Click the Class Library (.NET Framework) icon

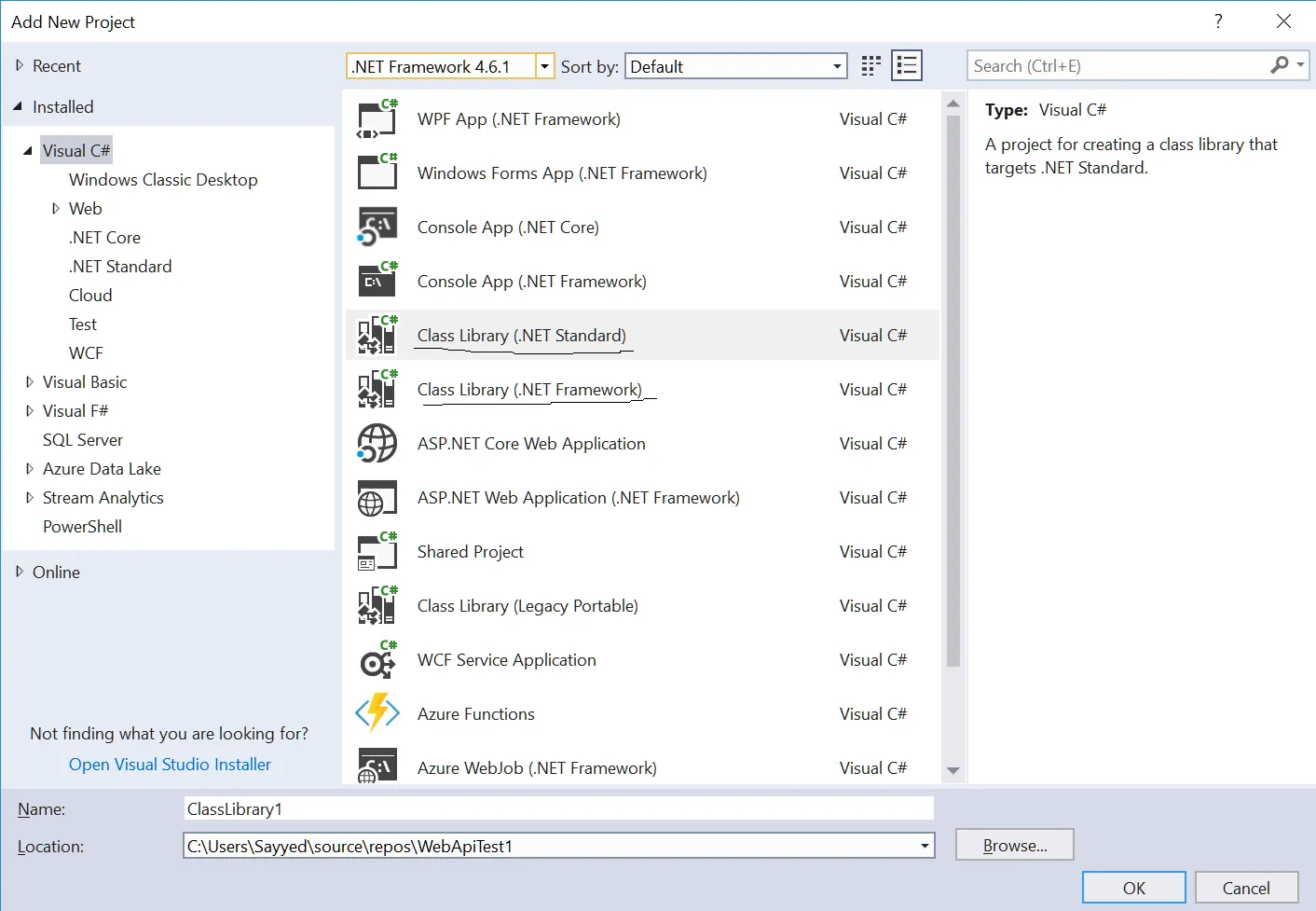pyautogui.click(x=377, y=390)
